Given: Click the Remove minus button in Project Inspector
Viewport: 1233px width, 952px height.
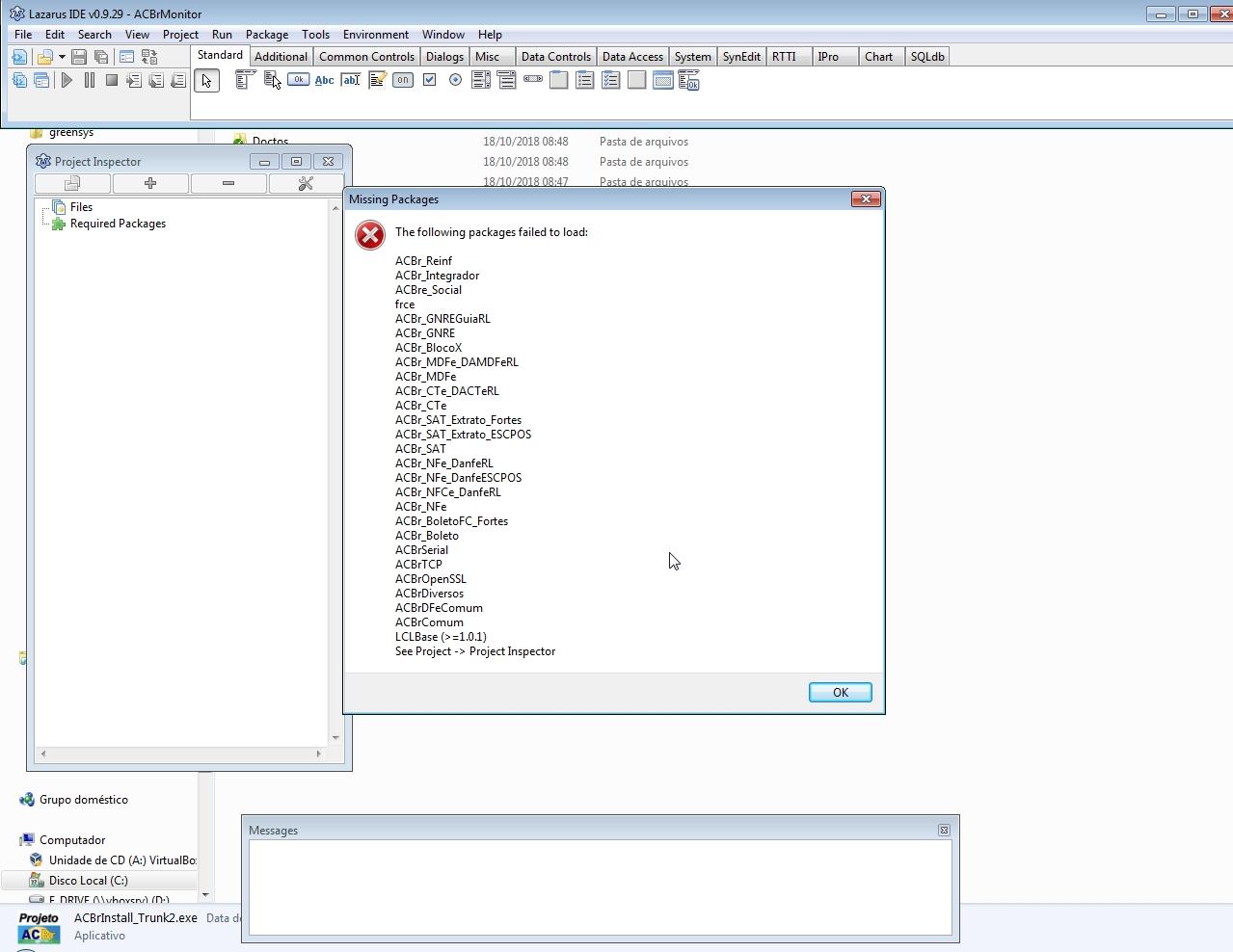Looking at the screenshot, I should (x=228, y=183).
